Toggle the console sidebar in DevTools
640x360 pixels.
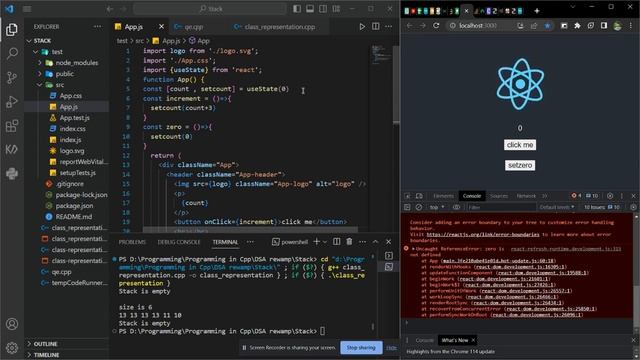click(x=407, y=207)
